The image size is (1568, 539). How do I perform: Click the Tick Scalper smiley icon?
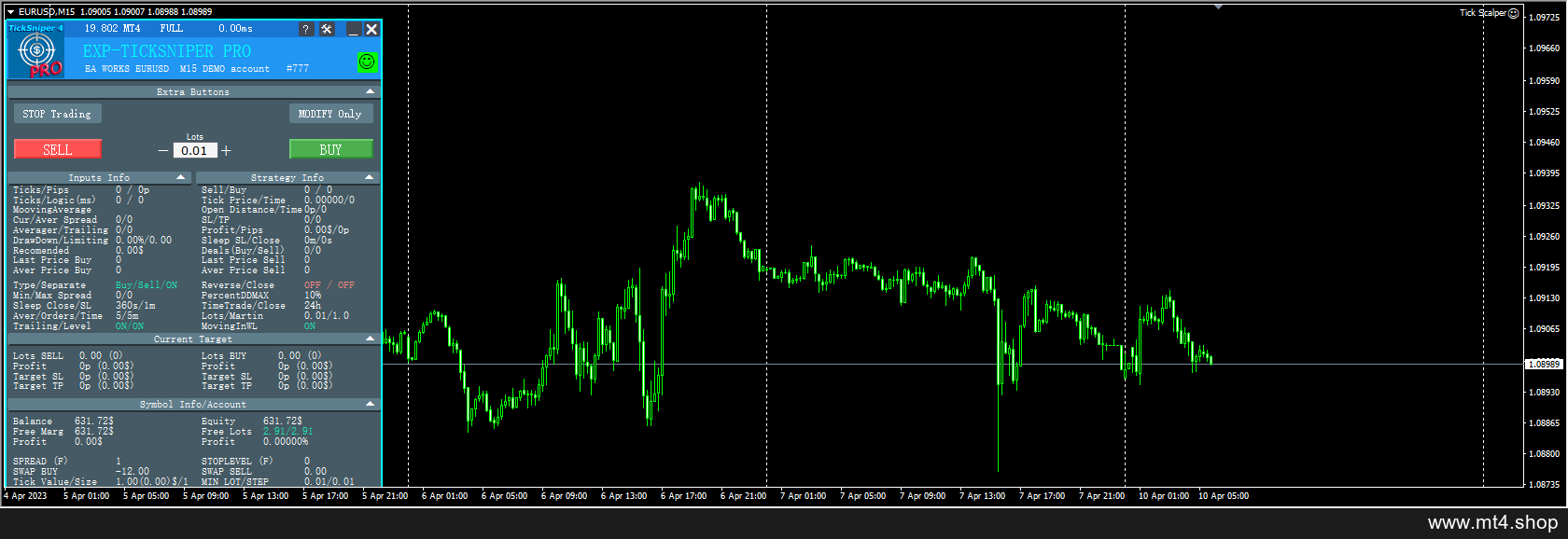point(1514,13)
